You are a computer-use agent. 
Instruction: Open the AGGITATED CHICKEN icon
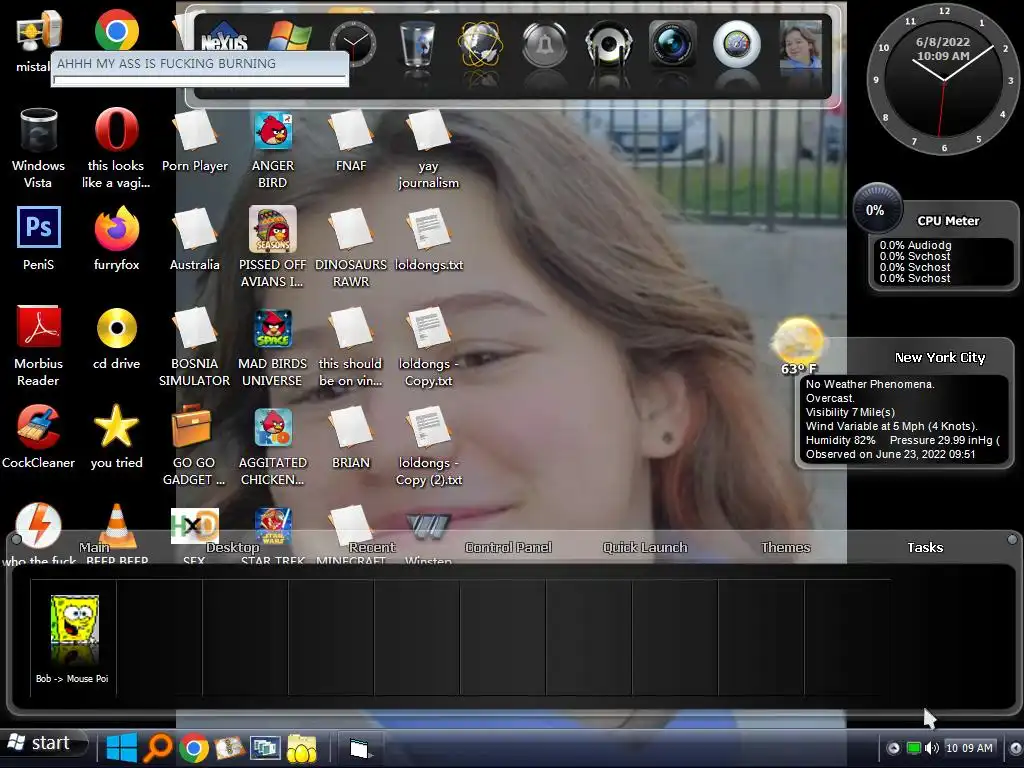[x=273, y=427]
